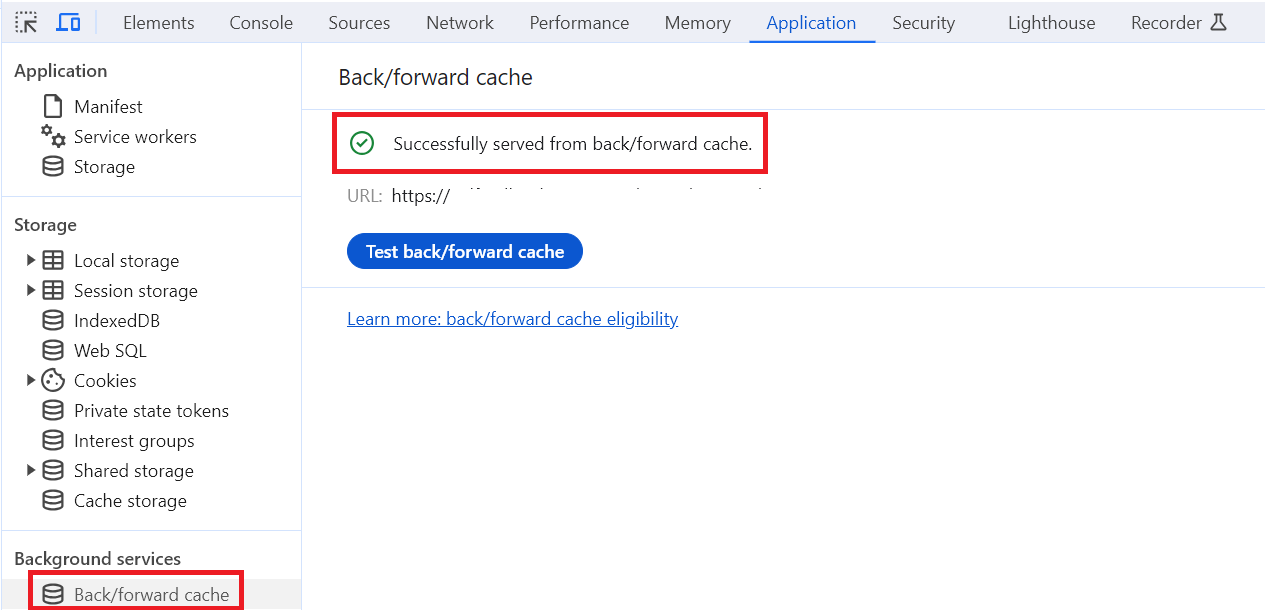Open the Console tab
1265x610 pixels.
pos(261,22)
